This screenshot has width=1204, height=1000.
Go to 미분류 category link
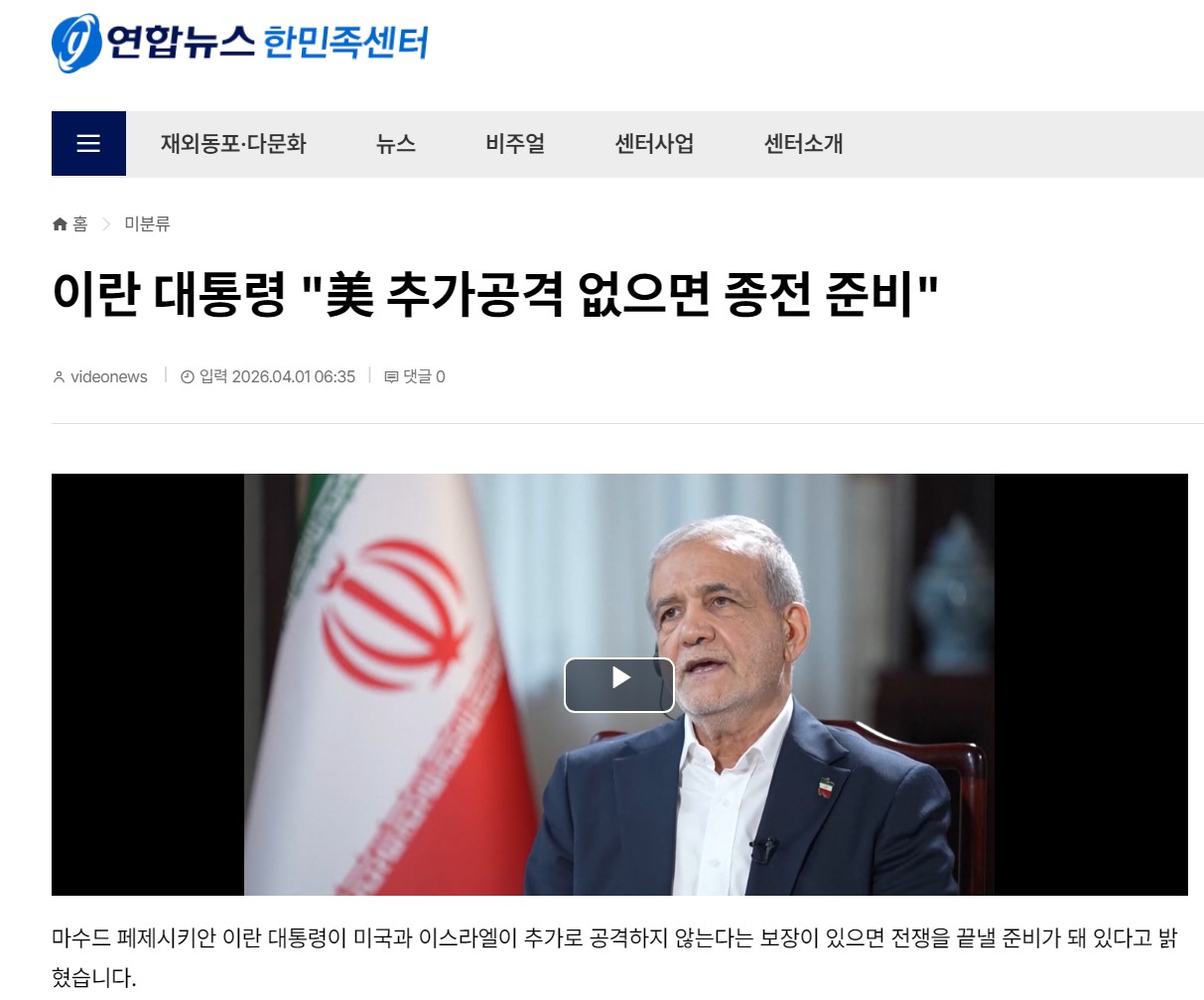(x=147, y=224)
